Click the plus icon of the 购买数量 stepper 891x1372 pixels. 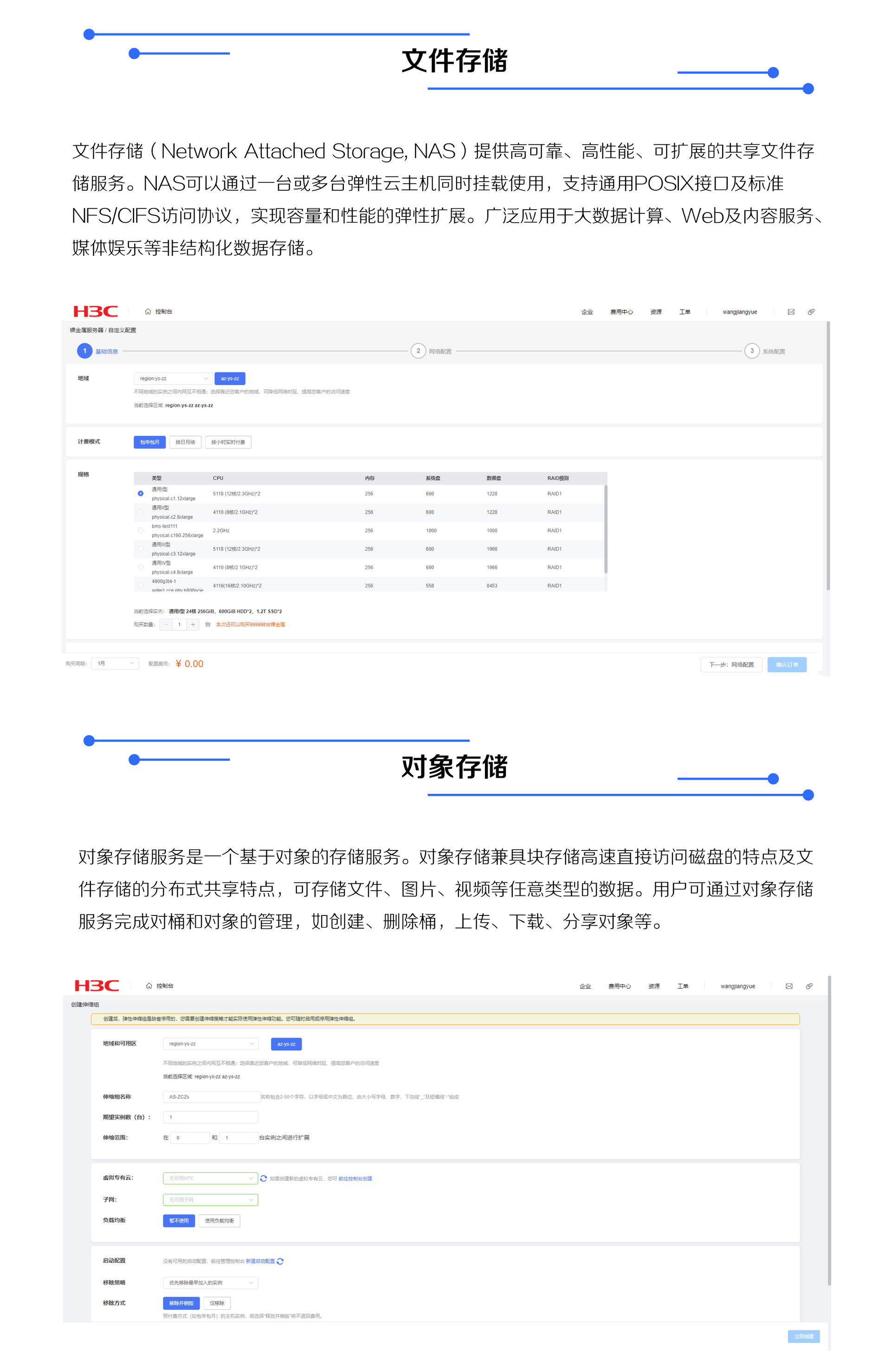point(193,625)
